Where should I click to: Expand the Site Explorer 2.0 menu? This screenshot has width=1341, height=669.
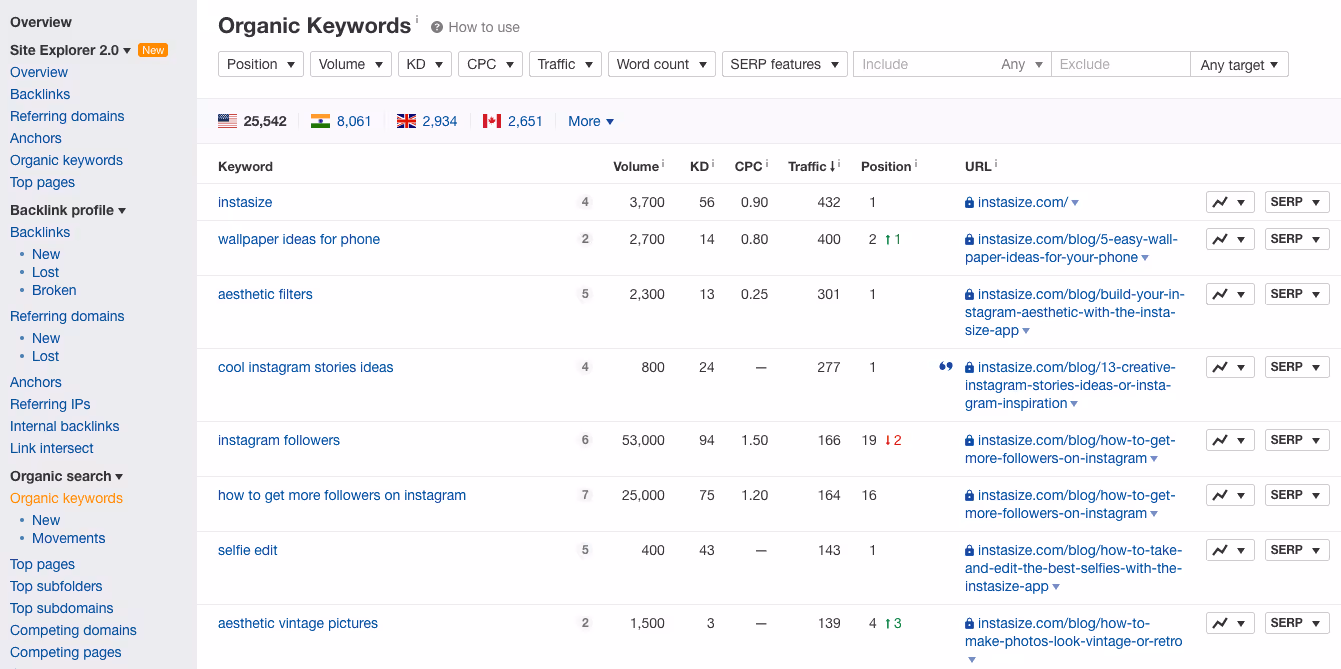[70, 50]
